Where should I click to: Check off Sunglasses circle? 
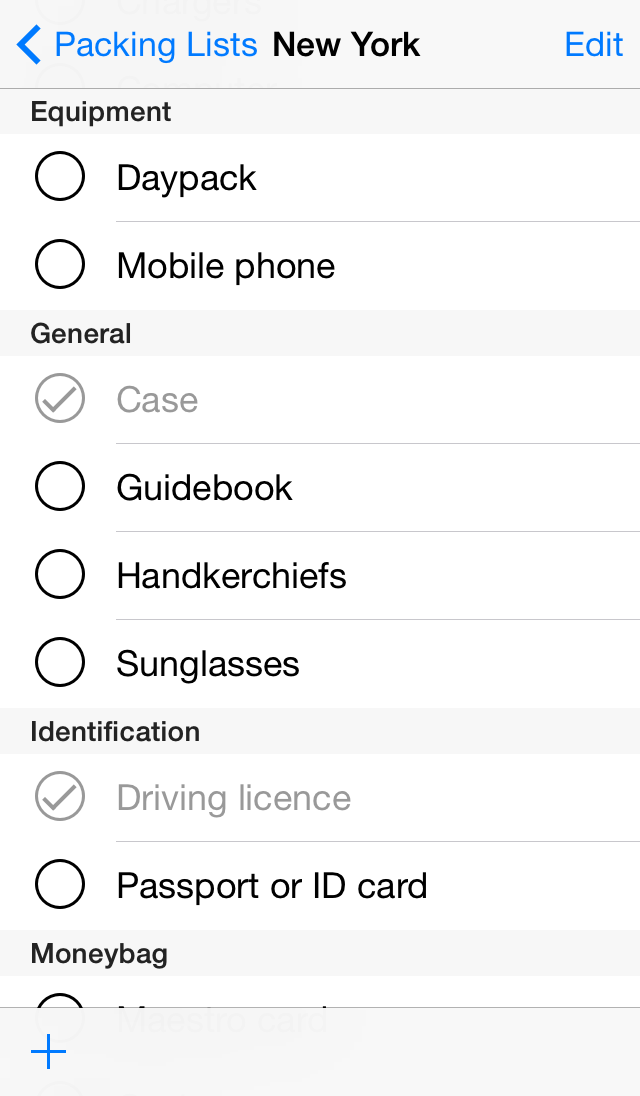pos(60,664)
